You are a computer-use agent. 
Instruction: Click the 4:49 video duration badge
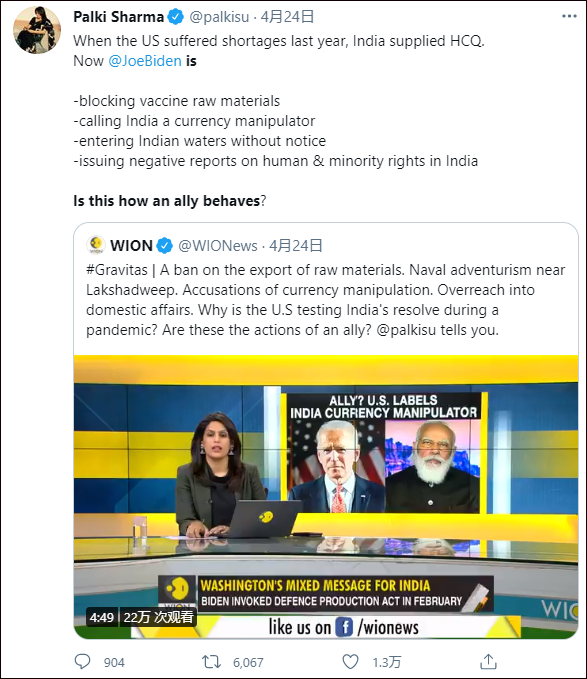(102, 617)
